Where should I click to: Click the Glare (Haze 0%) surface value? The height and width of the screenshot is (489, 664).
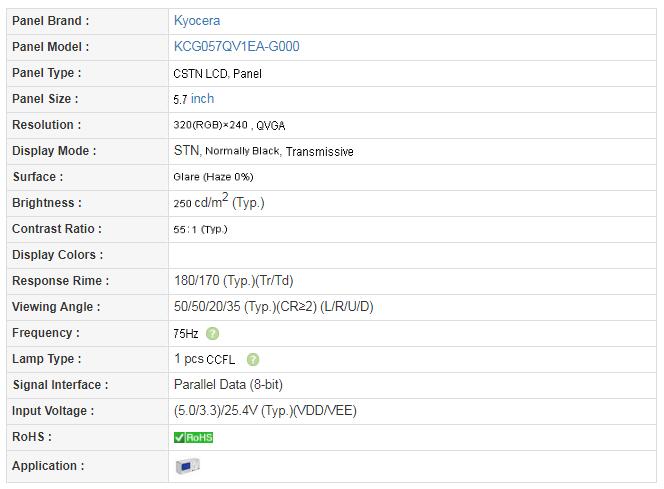click(x=213, y=177)
